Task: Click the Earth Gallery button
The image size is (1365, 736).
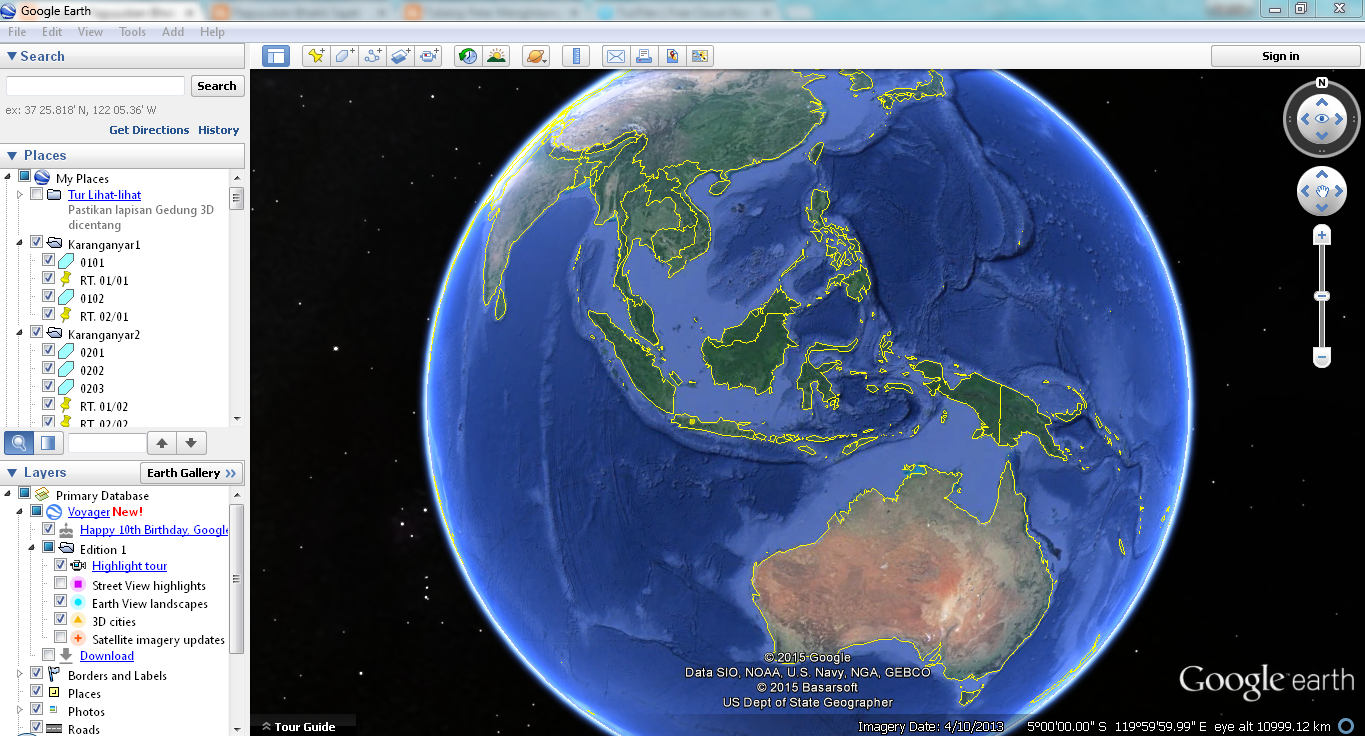Action: 191,472
